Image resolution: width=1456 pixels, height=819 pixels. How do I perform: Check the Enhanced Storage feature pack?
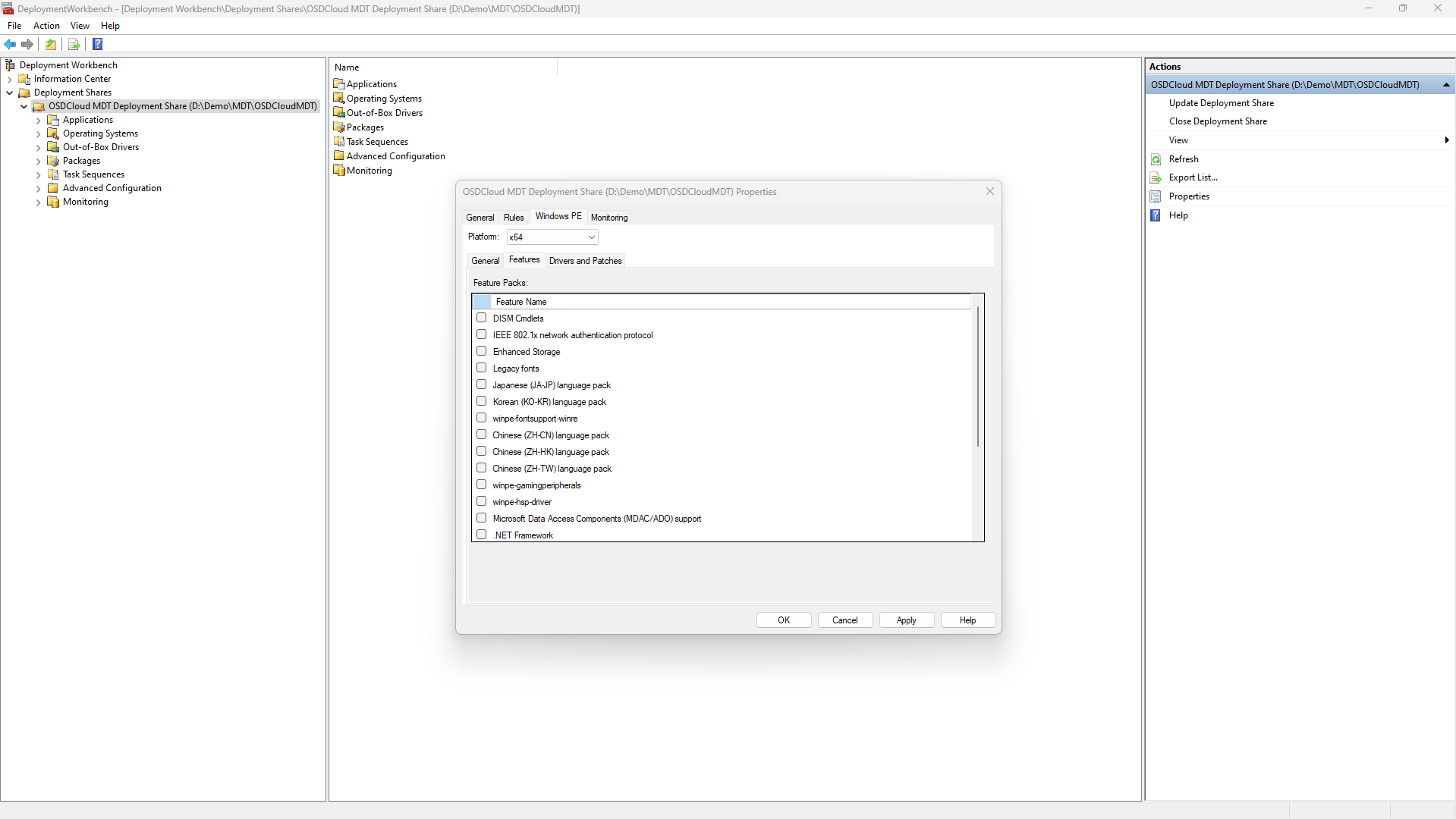(x=481, y=351)
